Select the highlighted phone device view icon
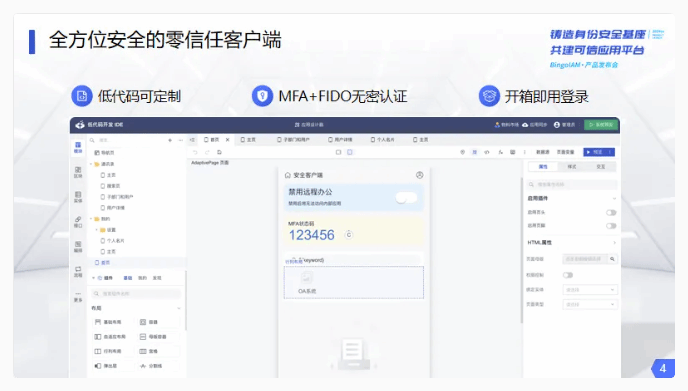 [350, 152]
